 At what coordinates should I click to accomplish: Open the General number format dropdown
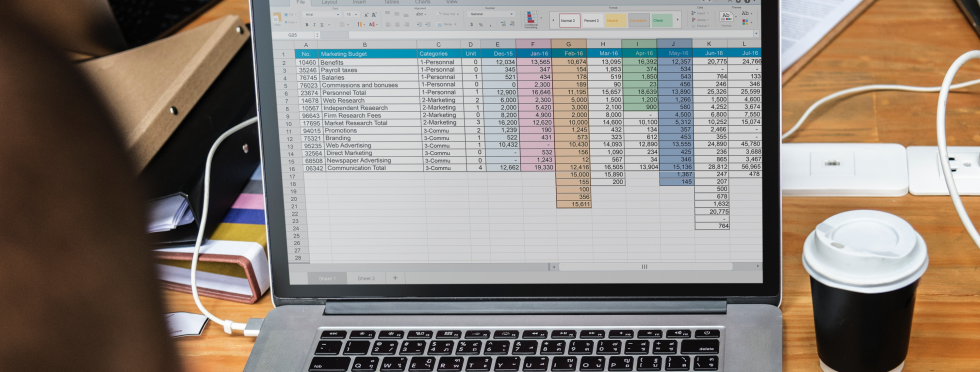491,14
